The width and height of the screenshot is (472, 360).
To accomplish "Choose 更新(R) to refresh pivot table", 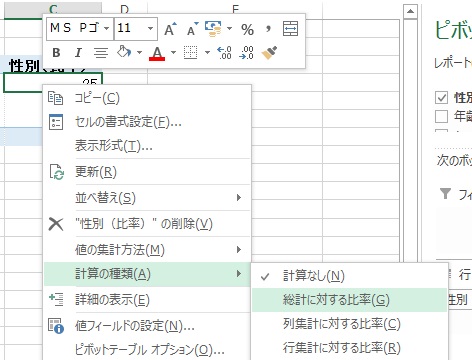I will click(x=147, y=172).
